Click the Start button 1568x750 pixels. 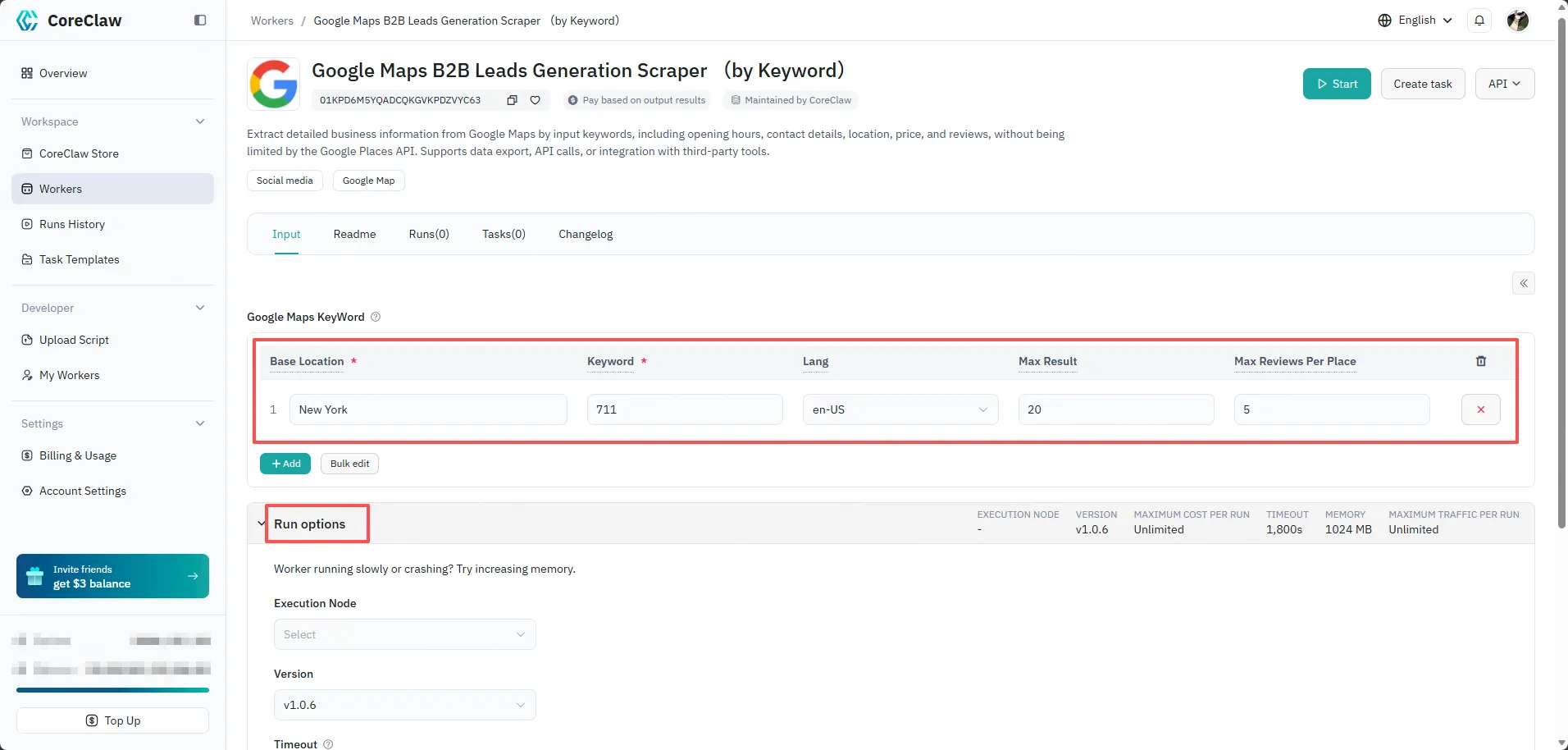[x=1337, y=84]
